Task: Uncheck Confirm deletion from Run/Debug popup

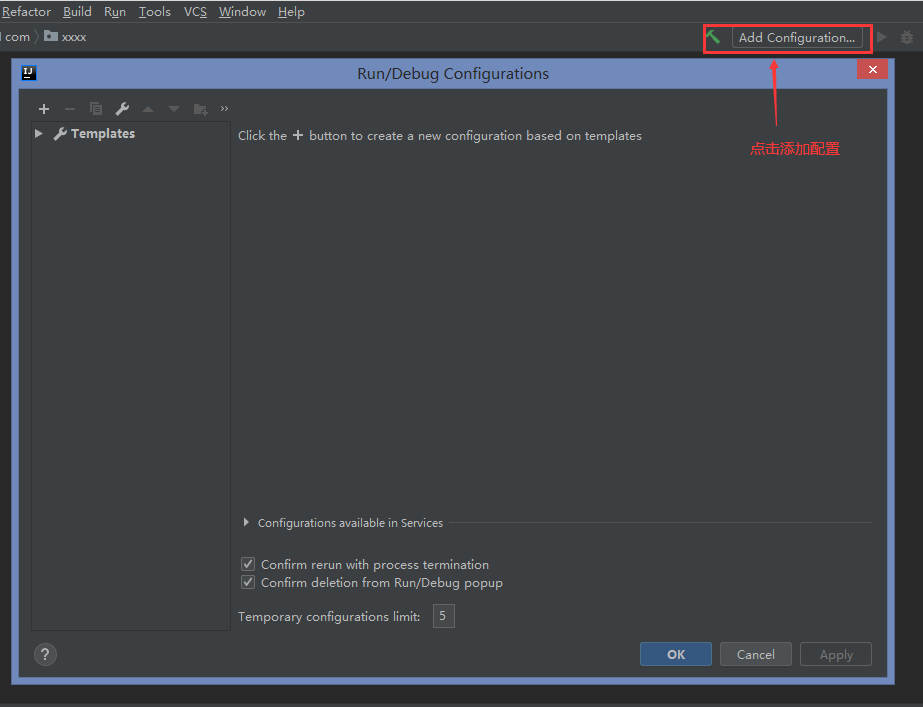Action: [248, 583]
